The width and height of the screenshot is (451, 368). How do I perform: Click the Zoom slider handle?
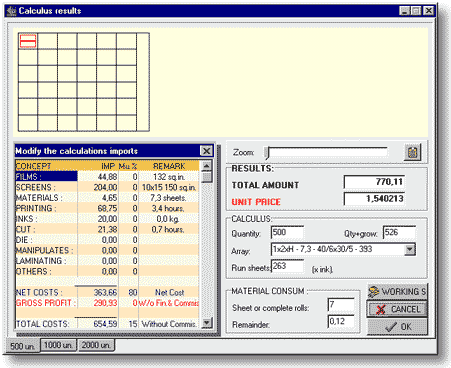[x=267, y=153]
